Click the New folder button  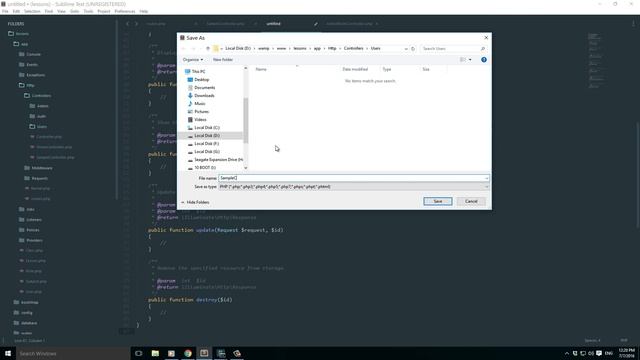[x=223, y=60]
